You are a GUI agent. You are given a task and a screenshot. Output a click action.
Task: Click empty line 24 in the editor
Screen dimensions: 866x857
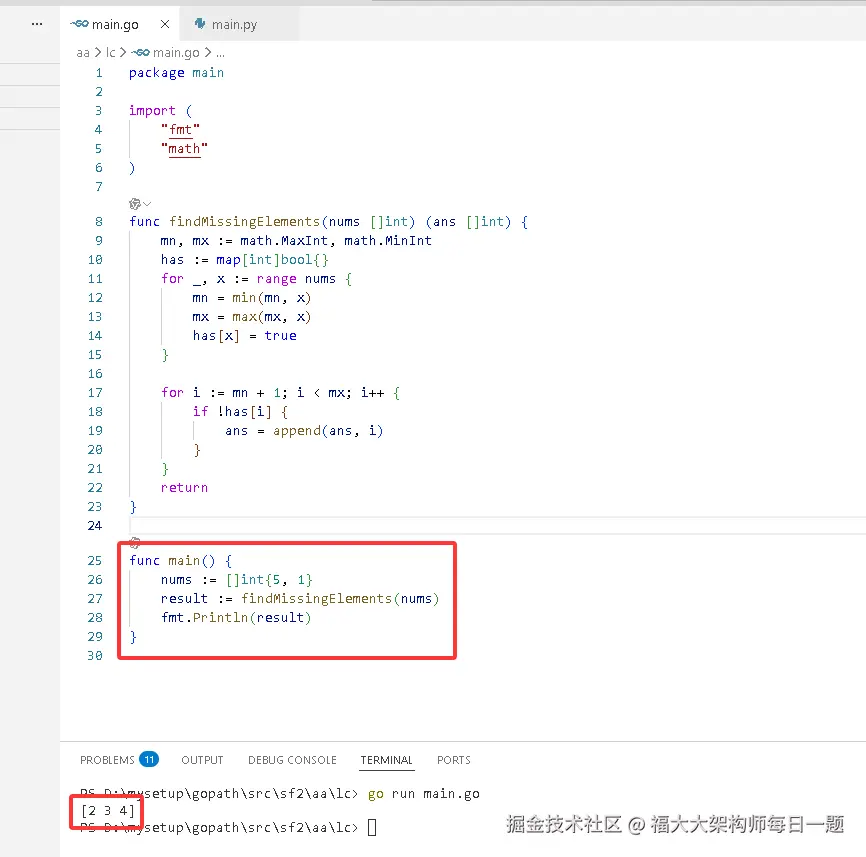(x=497, y=525)
